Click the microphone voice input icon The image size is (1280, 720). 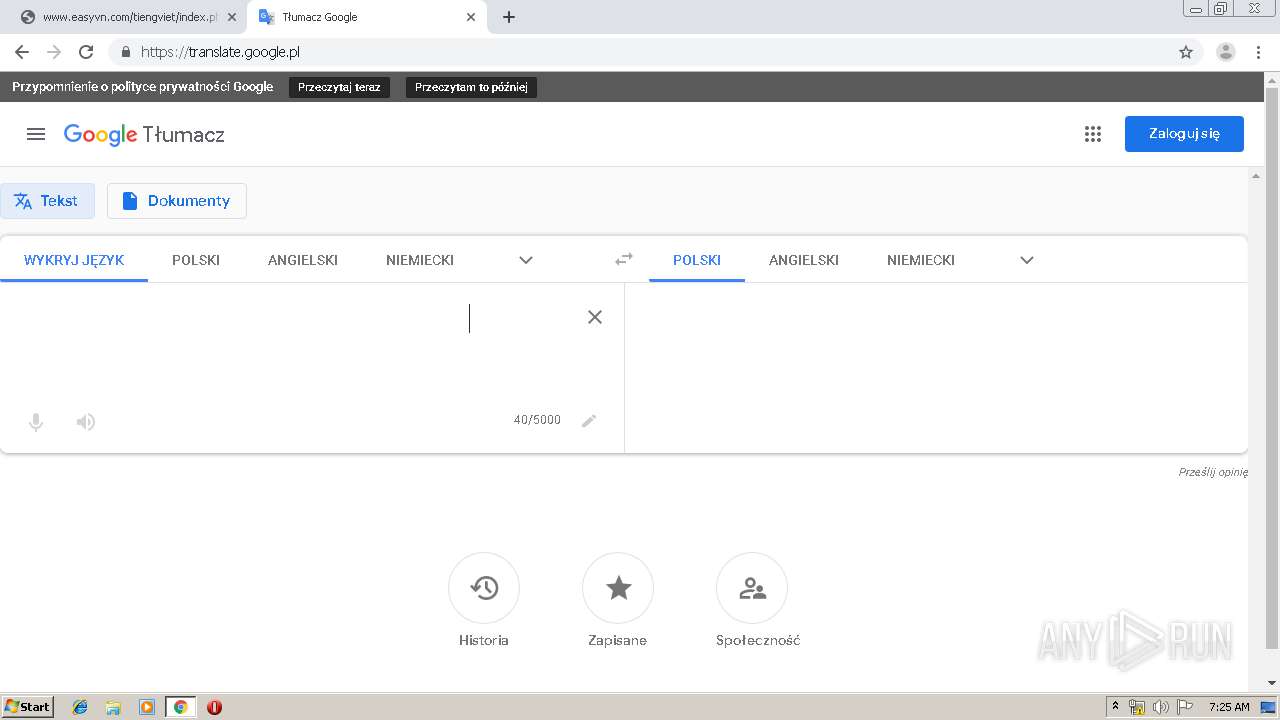point(36,422)
